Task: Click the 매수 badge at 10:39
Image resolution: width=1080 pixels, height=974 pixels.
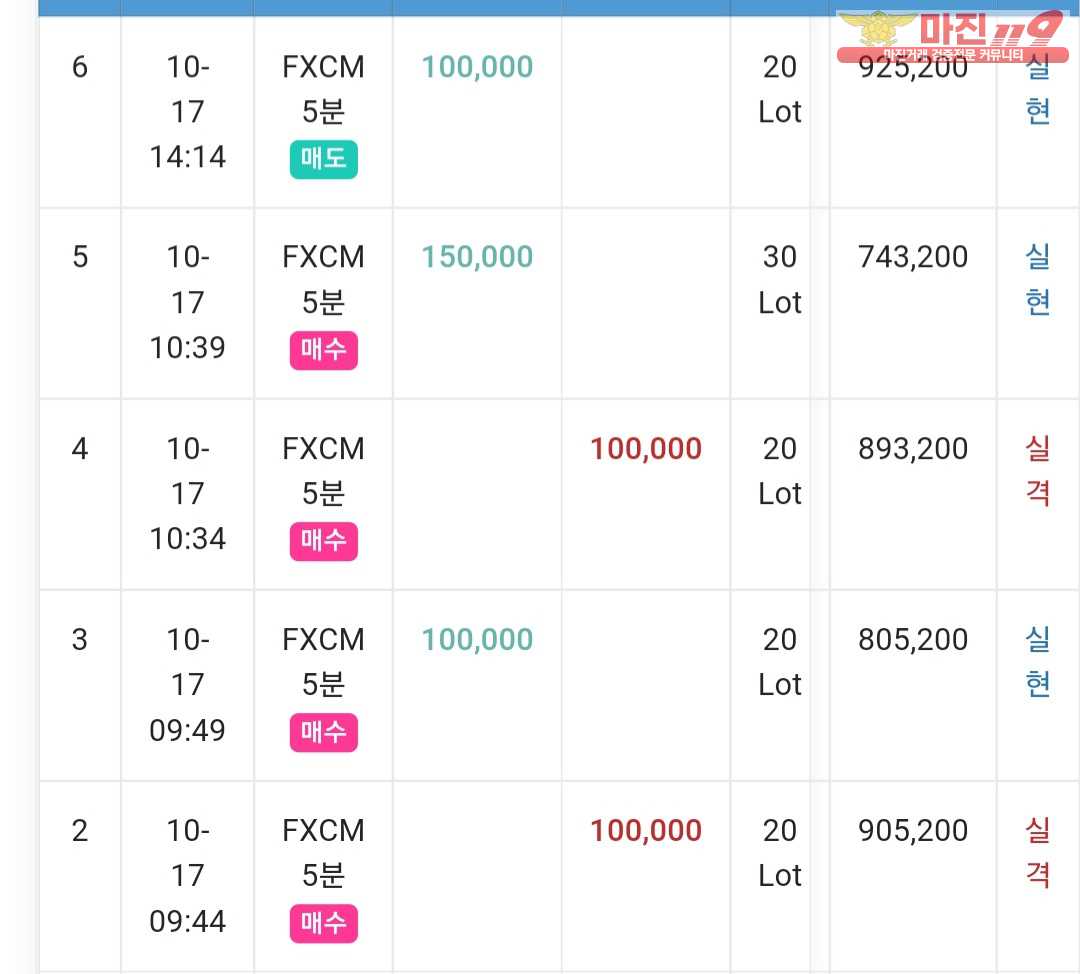Action: pyautogui.click(x=323, y=350)
